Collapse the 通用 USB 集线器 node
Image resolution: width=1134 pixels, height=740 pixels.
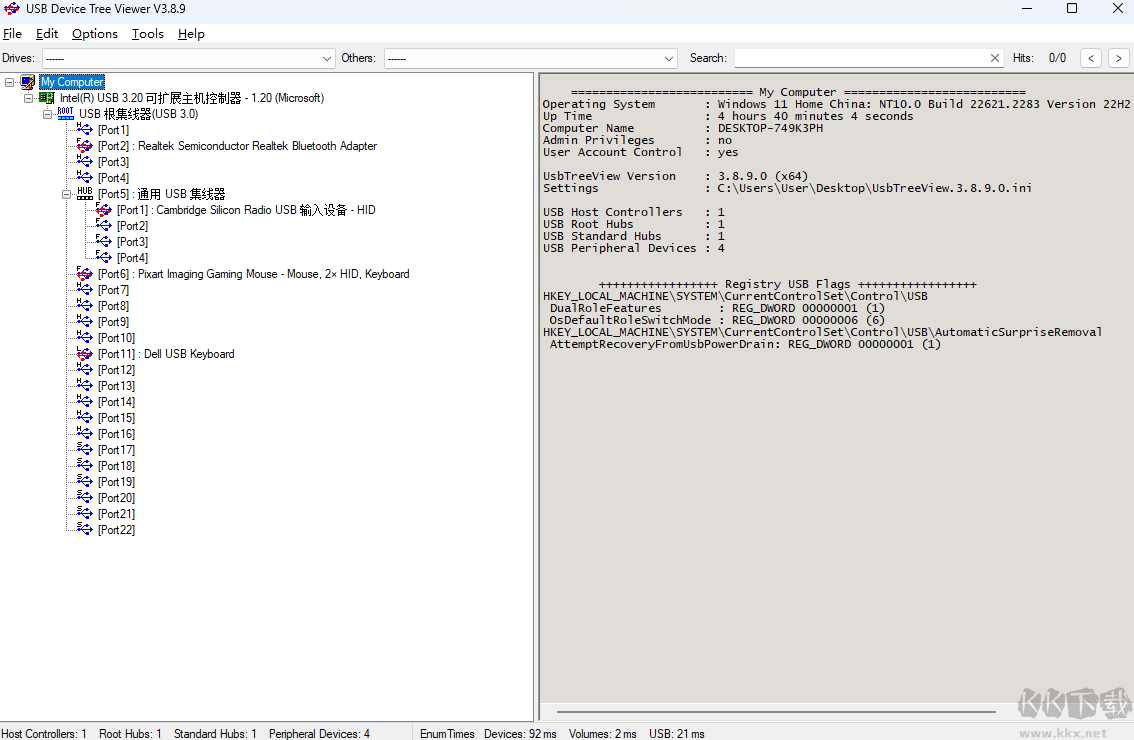[66, 193]
